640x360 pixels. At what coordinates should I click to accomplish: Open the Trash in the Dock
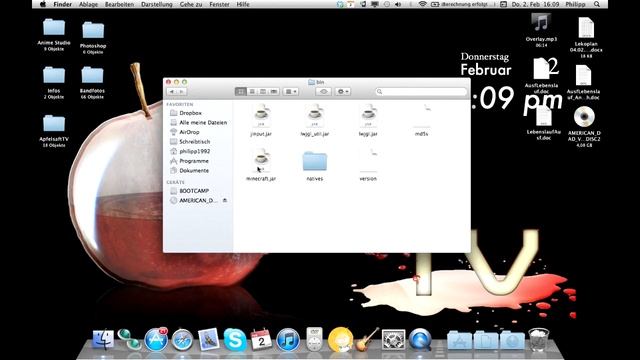point(539,340)
